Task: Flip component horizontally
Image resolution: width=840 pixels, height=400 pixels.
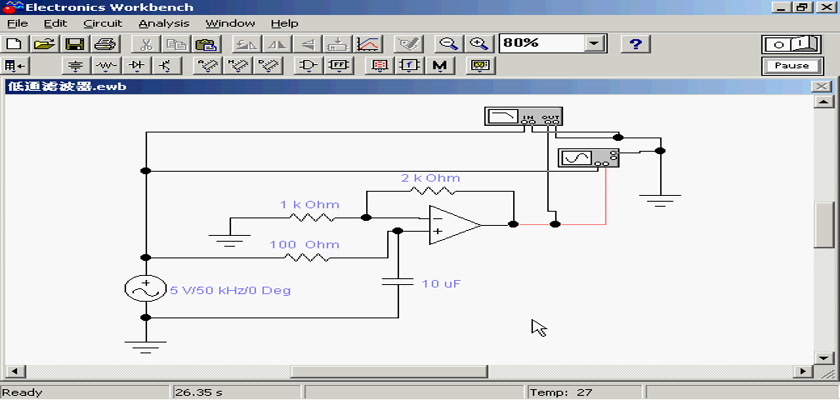Action: 277,44
